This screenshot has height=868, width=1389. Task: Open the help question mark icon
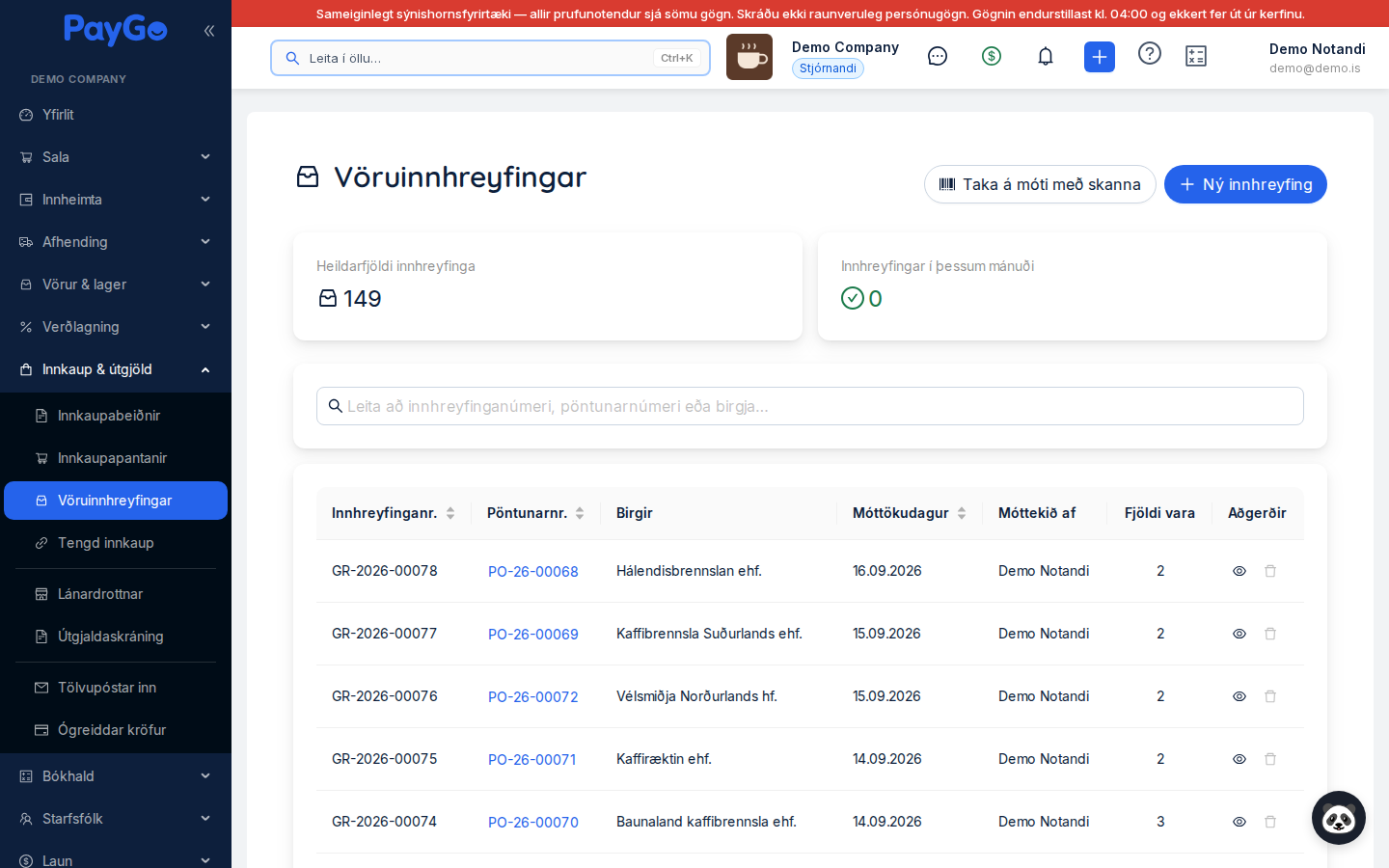(1150, 53)
